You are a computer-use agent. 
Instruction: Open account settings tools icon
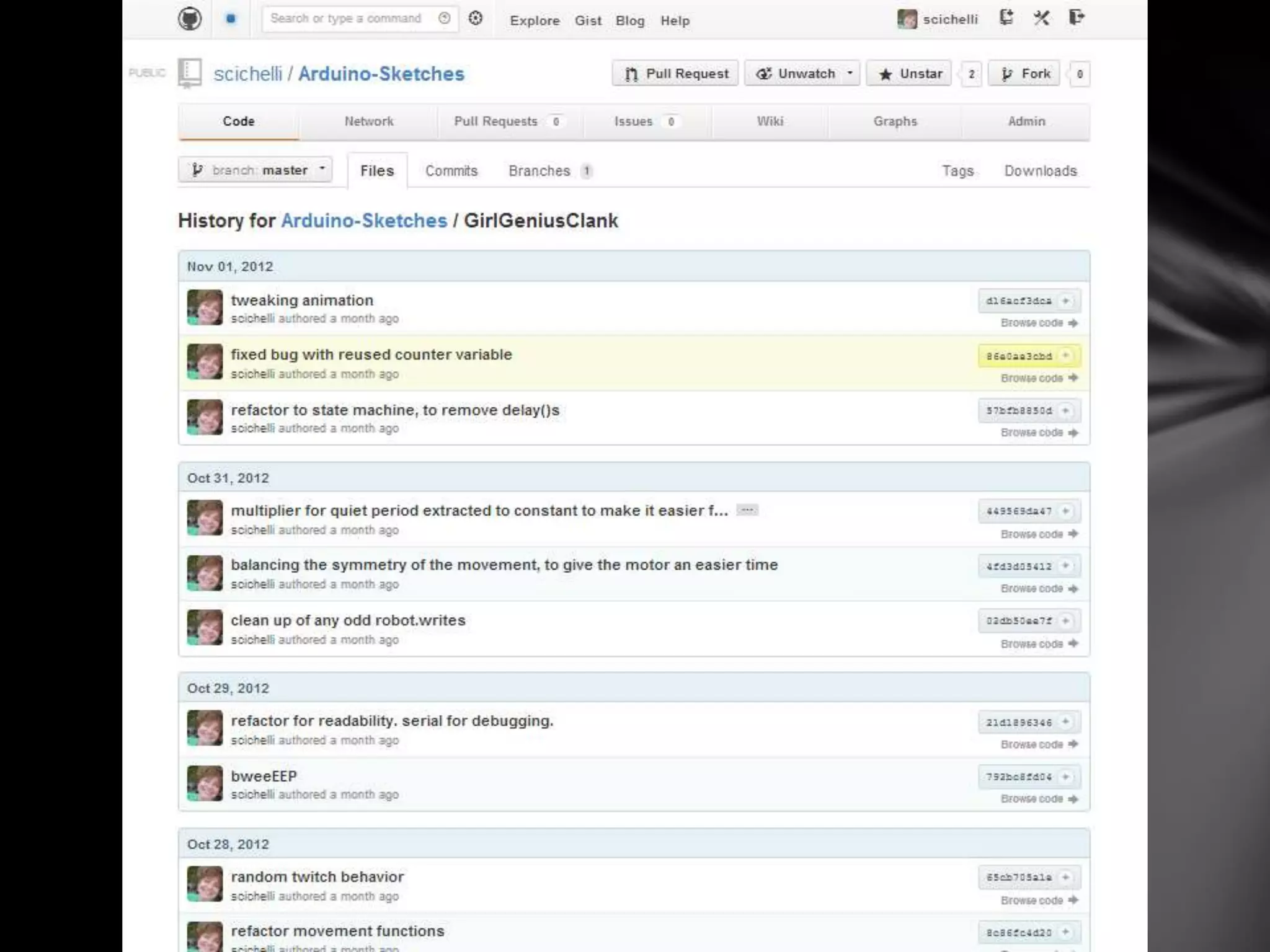click(x=1042, y=17)
